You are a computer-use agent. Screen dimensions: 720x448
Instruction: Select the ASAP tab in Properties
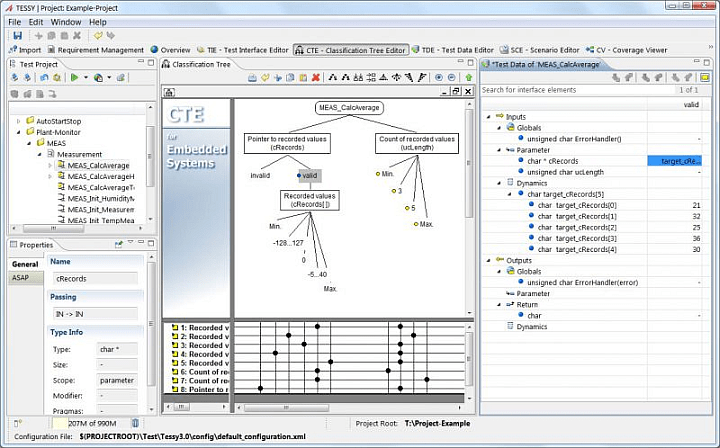point(21,279)
